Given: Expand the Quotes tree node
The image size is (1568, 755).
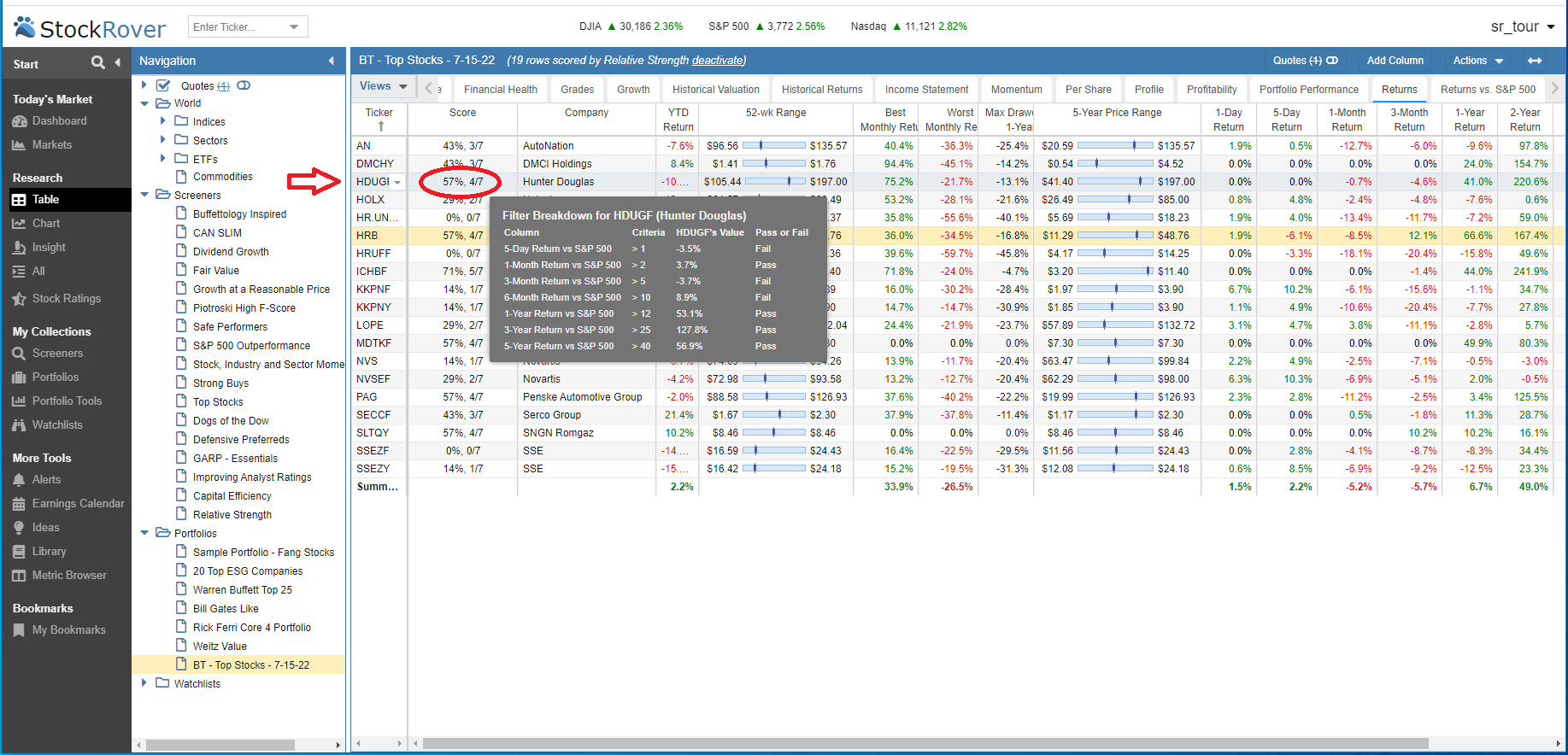Looking at the screenshot, I should pos(144,85).
